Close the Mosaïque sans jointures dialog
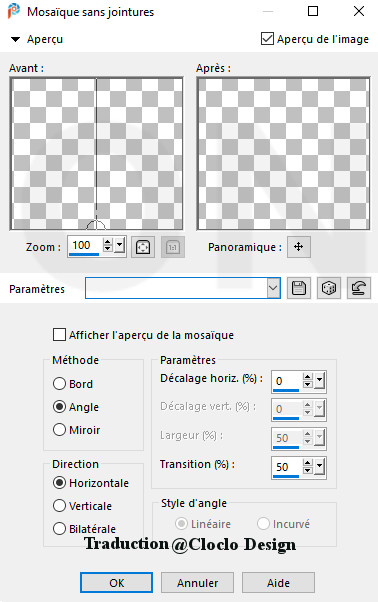The width and height of the screenshot is (378, 602). (x=359, y=11)
